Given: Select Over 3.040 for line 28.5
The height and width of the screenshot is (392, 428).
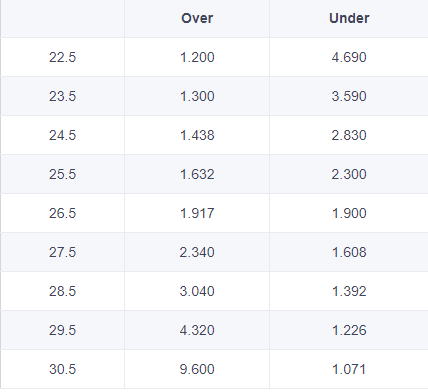Looking at the screenshot, I should [197, 291].
